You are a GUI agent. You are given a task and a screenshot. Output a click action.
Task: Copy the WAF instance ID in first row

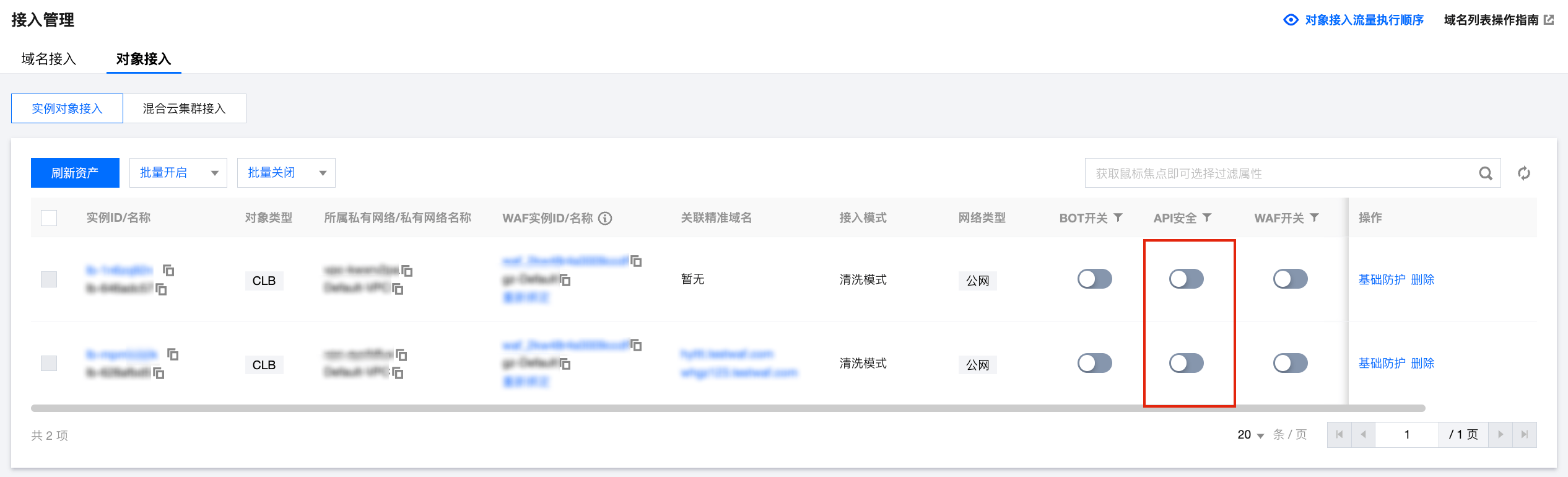pyautogui.click(x=636, y=261)
